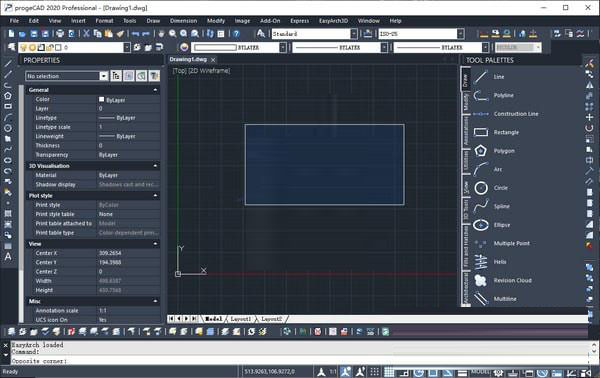Click the Help question mark icon

[236, 34]
